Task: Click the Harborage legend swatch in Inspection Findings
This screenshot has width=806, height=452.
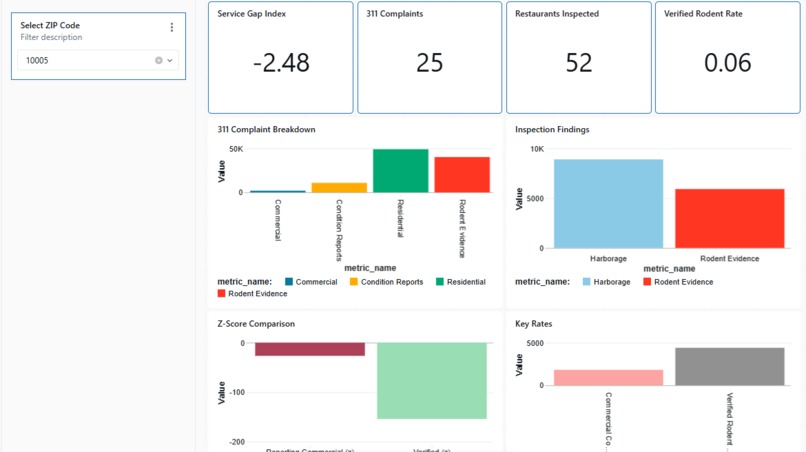Action: point(587,282)
